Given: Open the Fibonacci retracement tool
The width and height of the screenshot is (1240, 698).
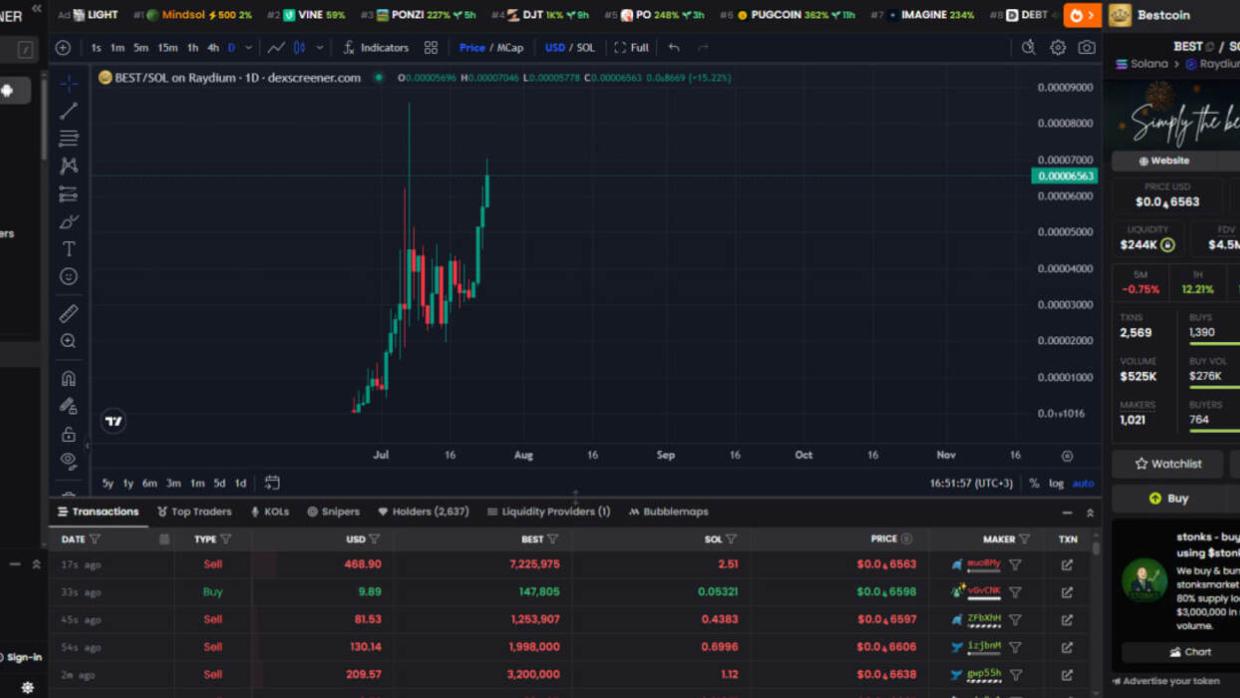Looking at the screenshot, I should (x=68, y=138).
